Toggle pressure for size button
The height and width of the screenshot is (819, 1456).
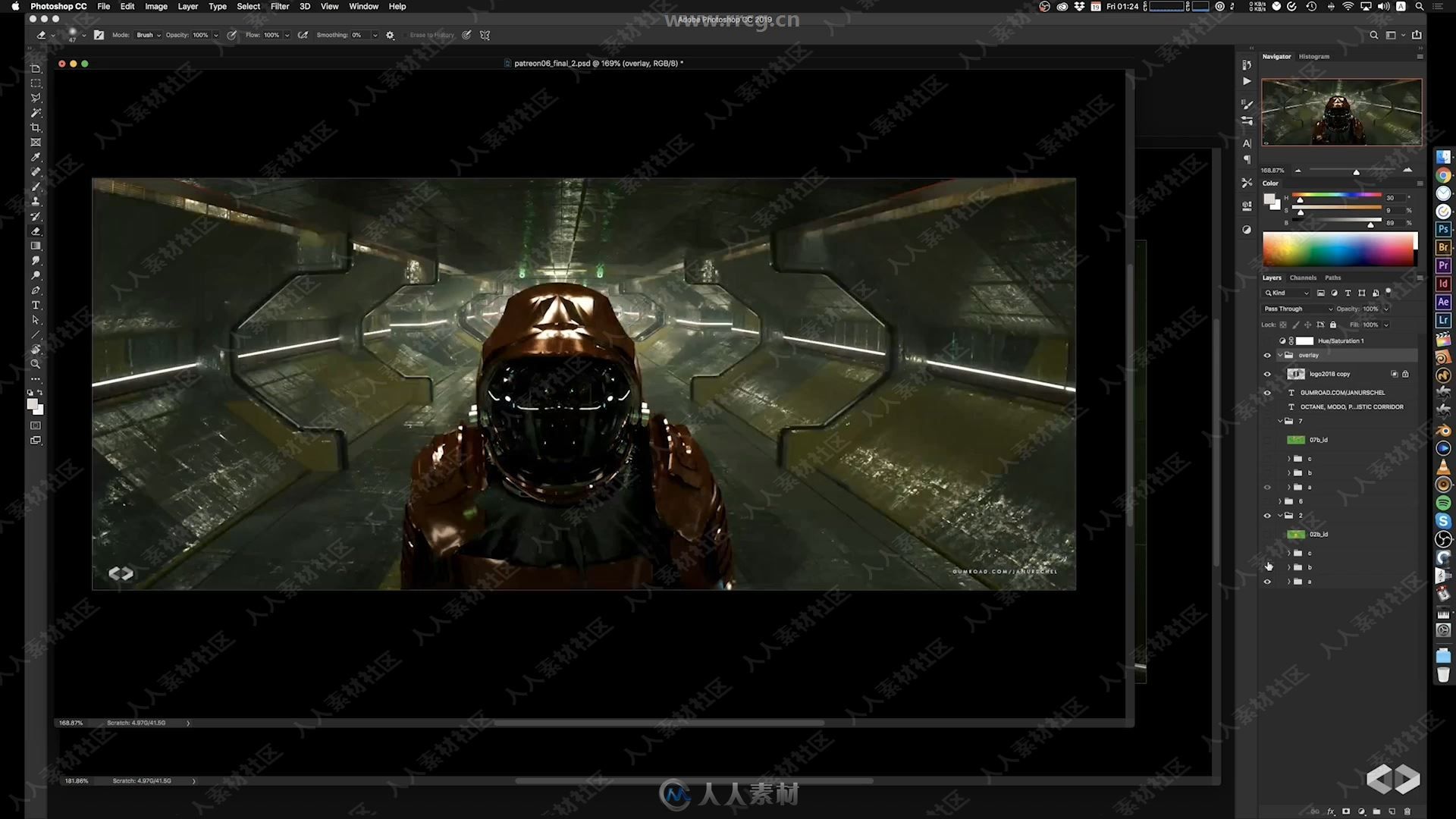point(467,35)
